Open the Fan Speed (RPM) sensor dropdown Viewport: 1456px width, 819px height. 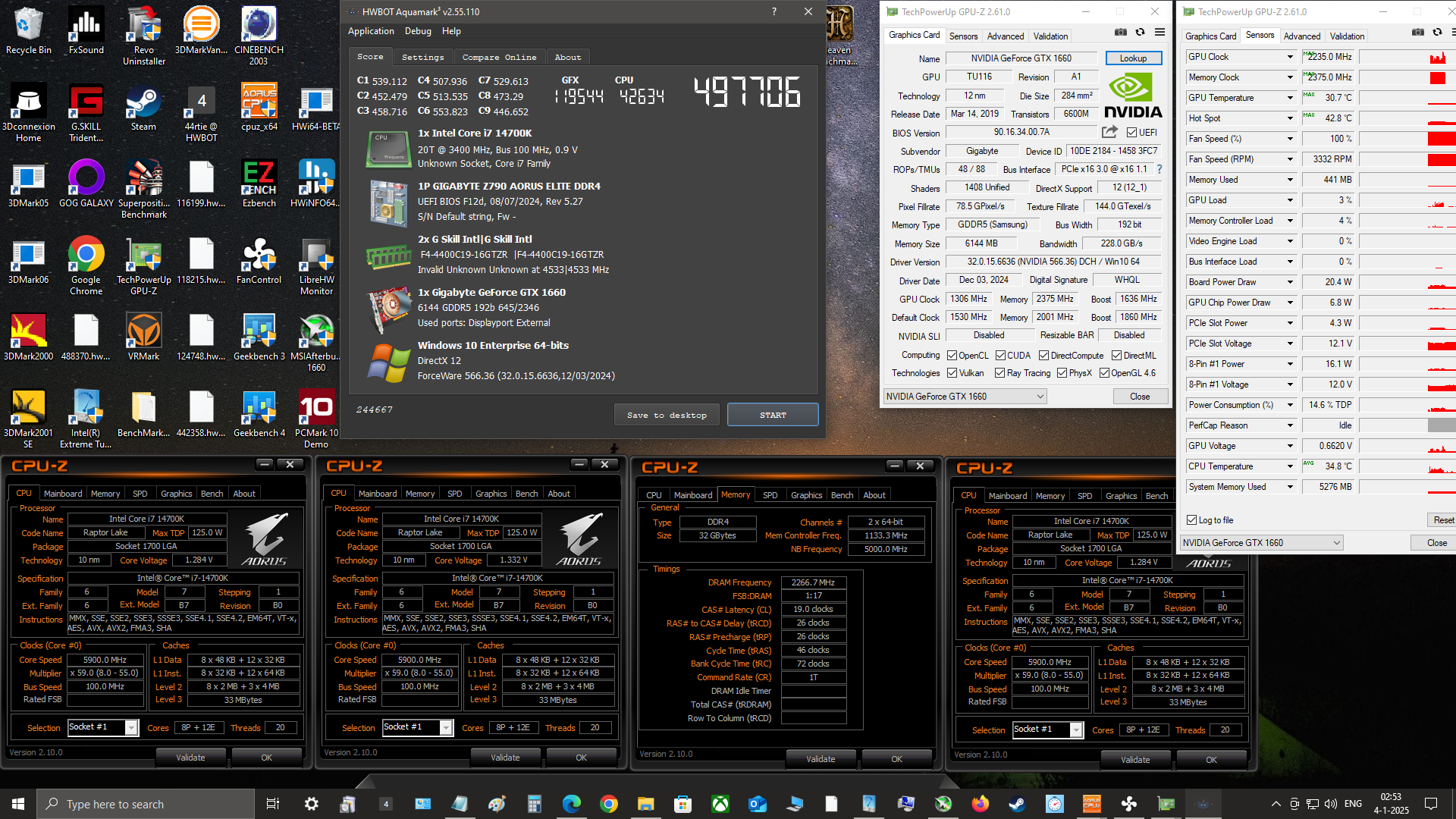click(1289, 159)
